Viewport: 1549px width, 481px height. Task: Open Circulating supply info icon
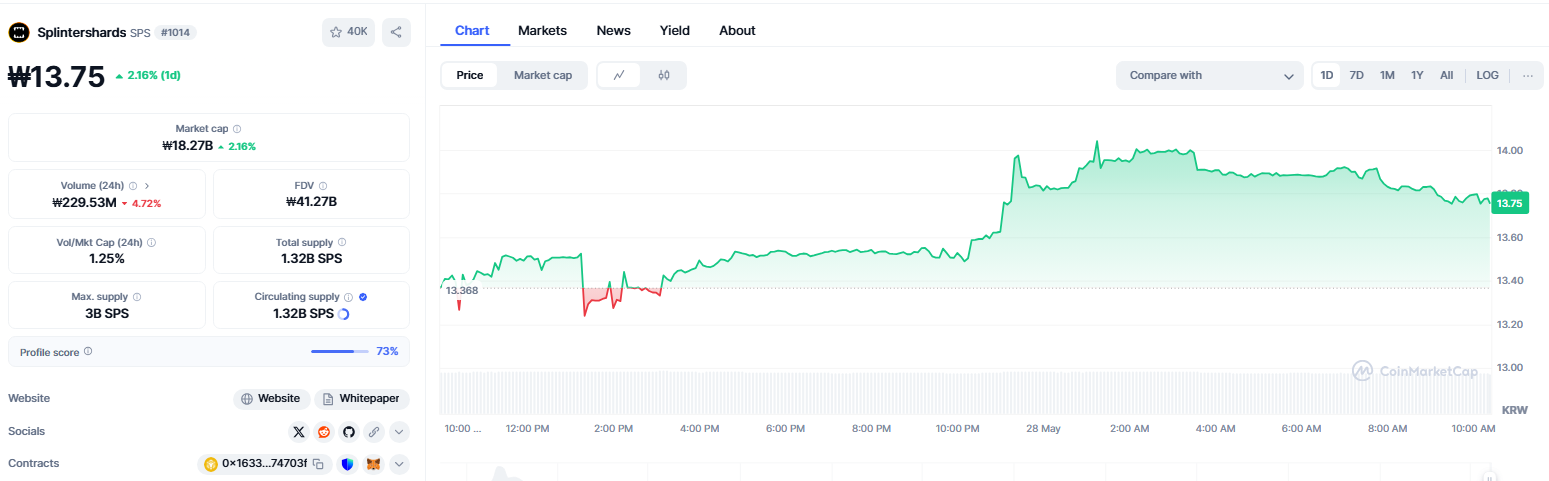(348, 297)
